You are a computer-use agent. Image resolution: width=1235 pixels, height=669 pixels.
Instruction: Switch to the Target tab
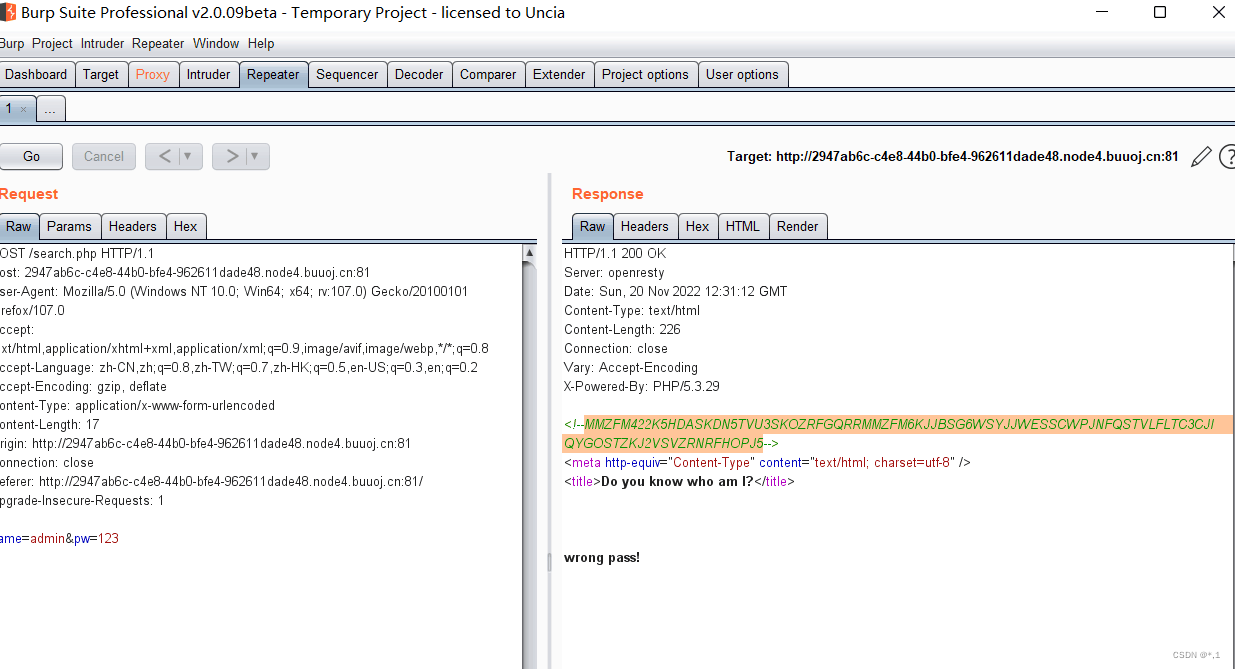click(x=101, y=74)
